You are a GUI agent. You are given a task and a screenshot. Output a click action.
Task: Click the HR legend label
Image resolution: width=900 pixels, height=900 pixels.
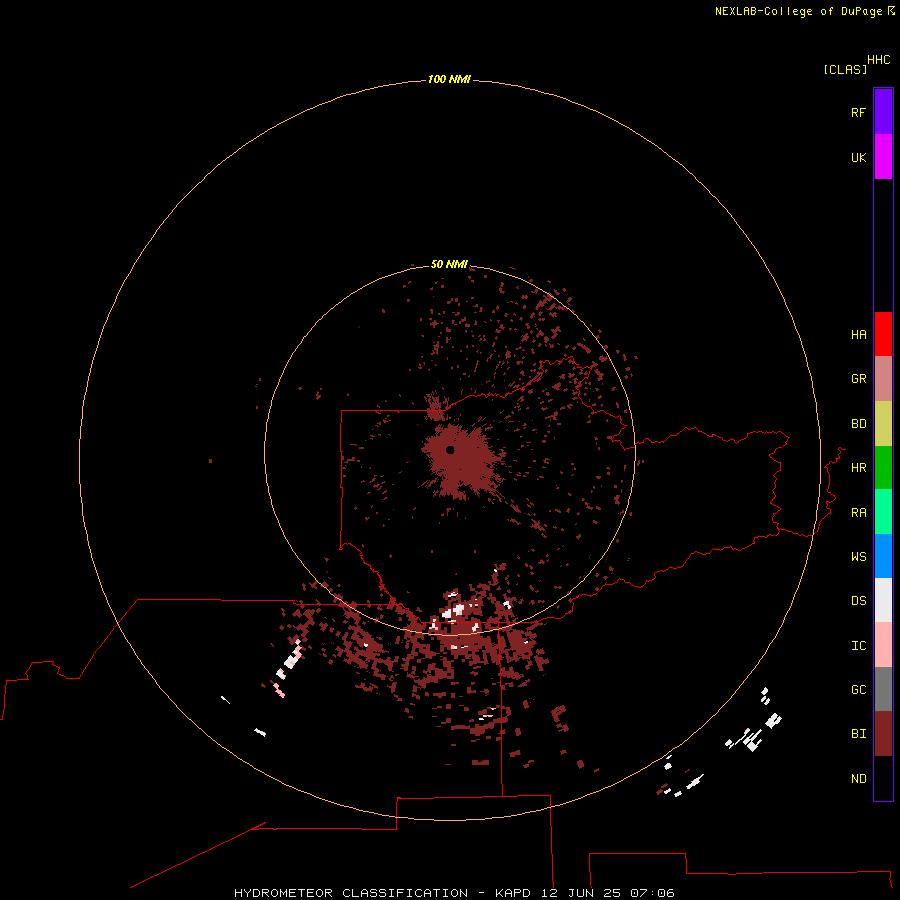click(858, 468)
